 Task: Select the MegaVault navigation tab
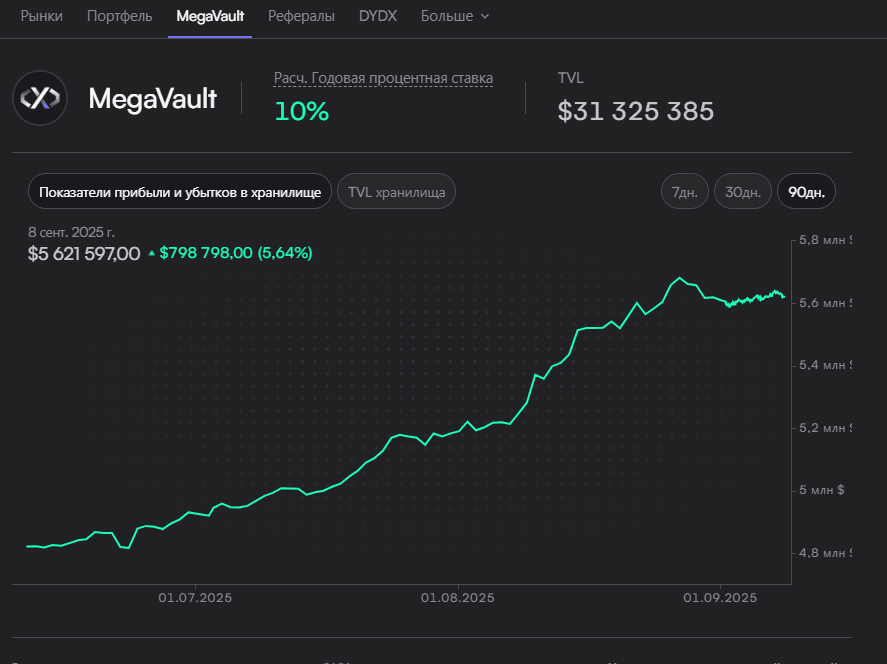pyautogui.click(x=210, y=17)
